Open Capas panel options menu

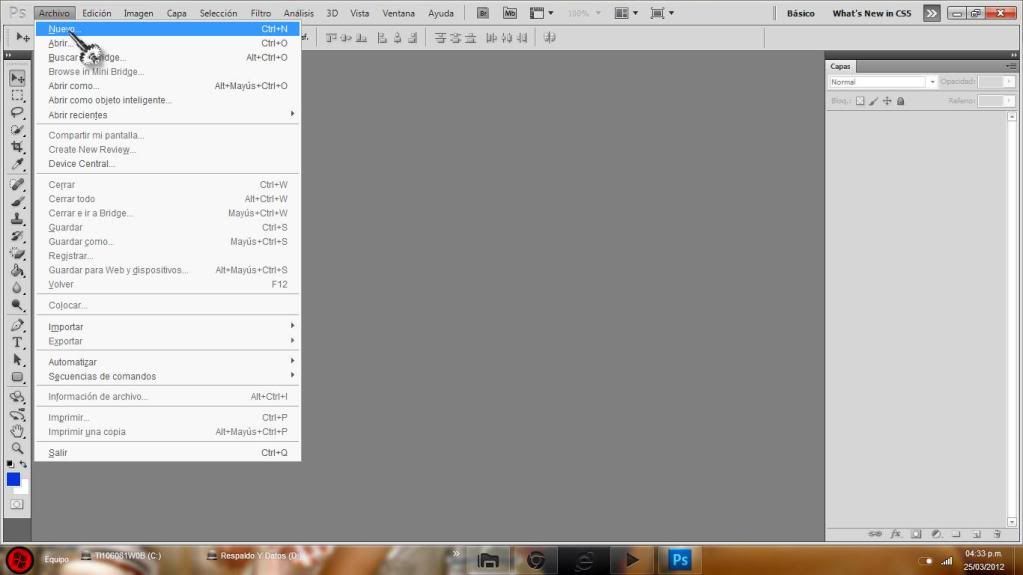pyautogui.click(x=1011, y=67)
